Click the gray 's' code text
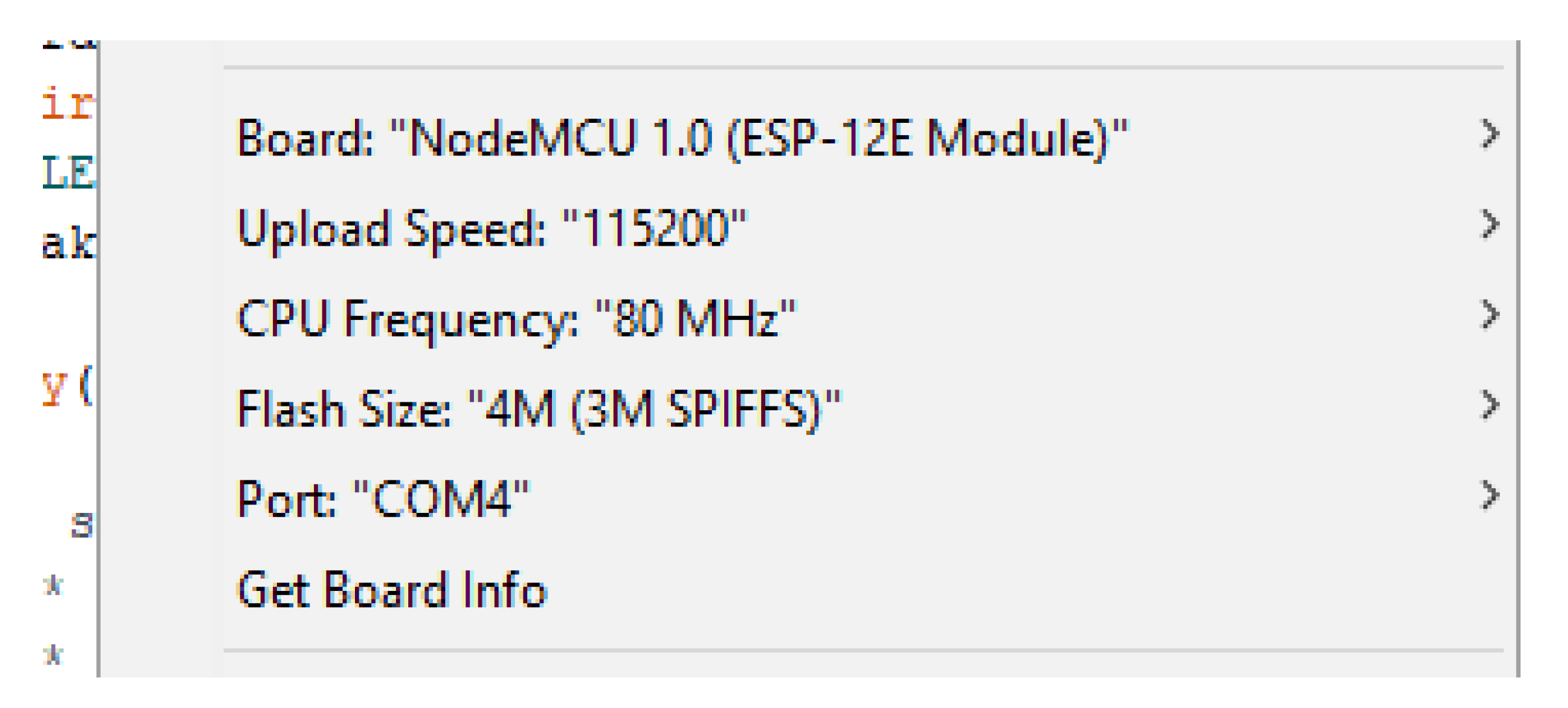The height and width of the screenshot is (708, 1568). pyautogui.click(x=82, y=524)
